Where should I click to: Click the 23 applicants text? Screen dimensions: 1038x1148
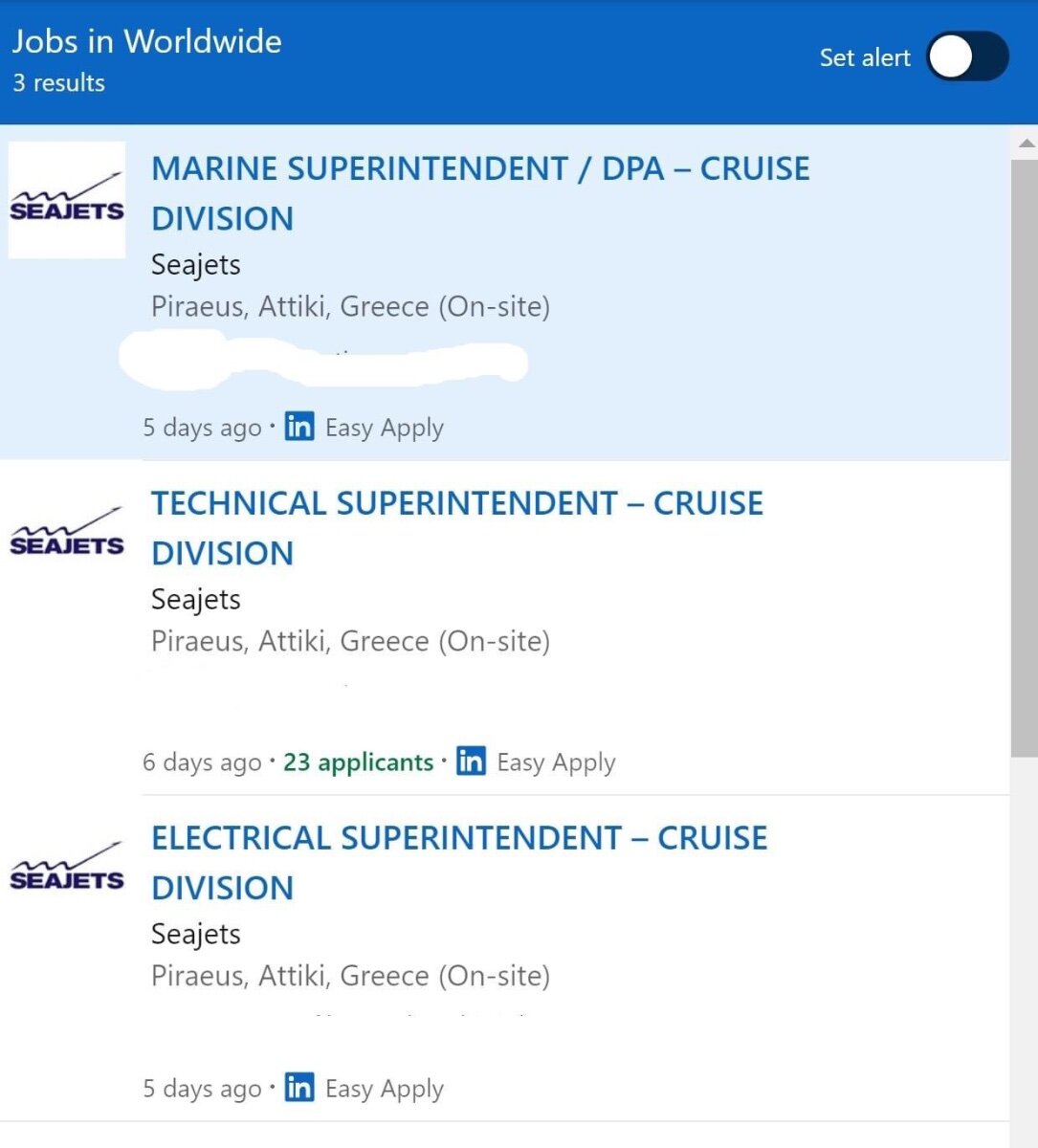pos(359,762)
